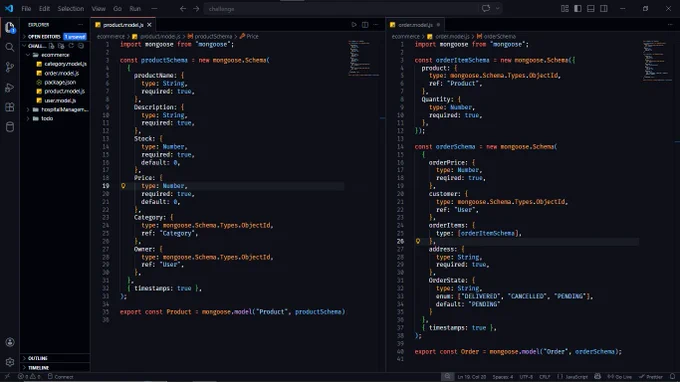Open the Accounts icon in activity bar
Viewport: 680px width, 382px height.
10,342
